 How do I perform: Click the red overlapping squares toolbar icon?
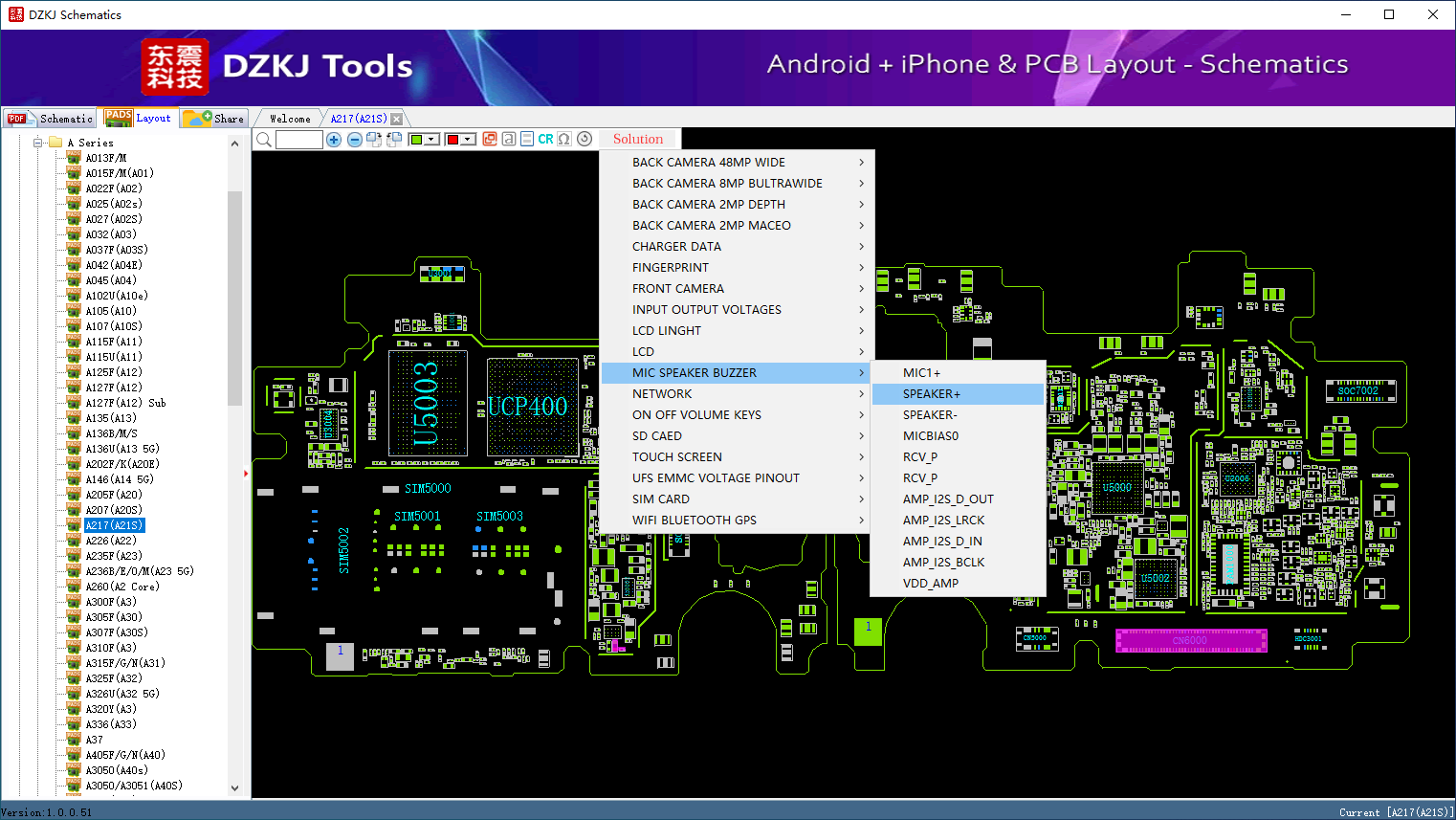click(490, 139)
